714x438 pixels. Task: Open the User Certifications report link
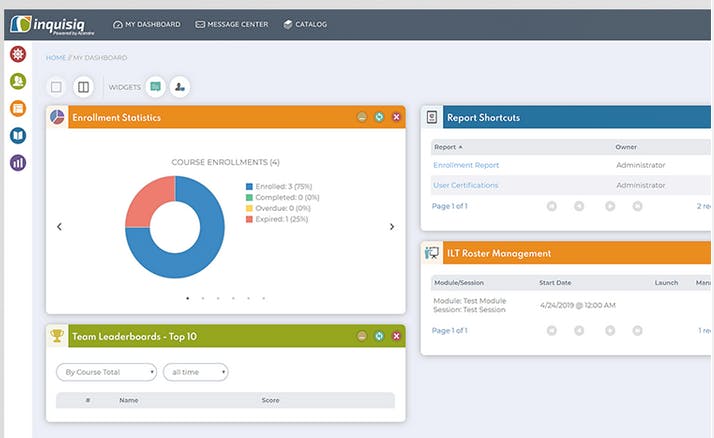click(465, 185)
